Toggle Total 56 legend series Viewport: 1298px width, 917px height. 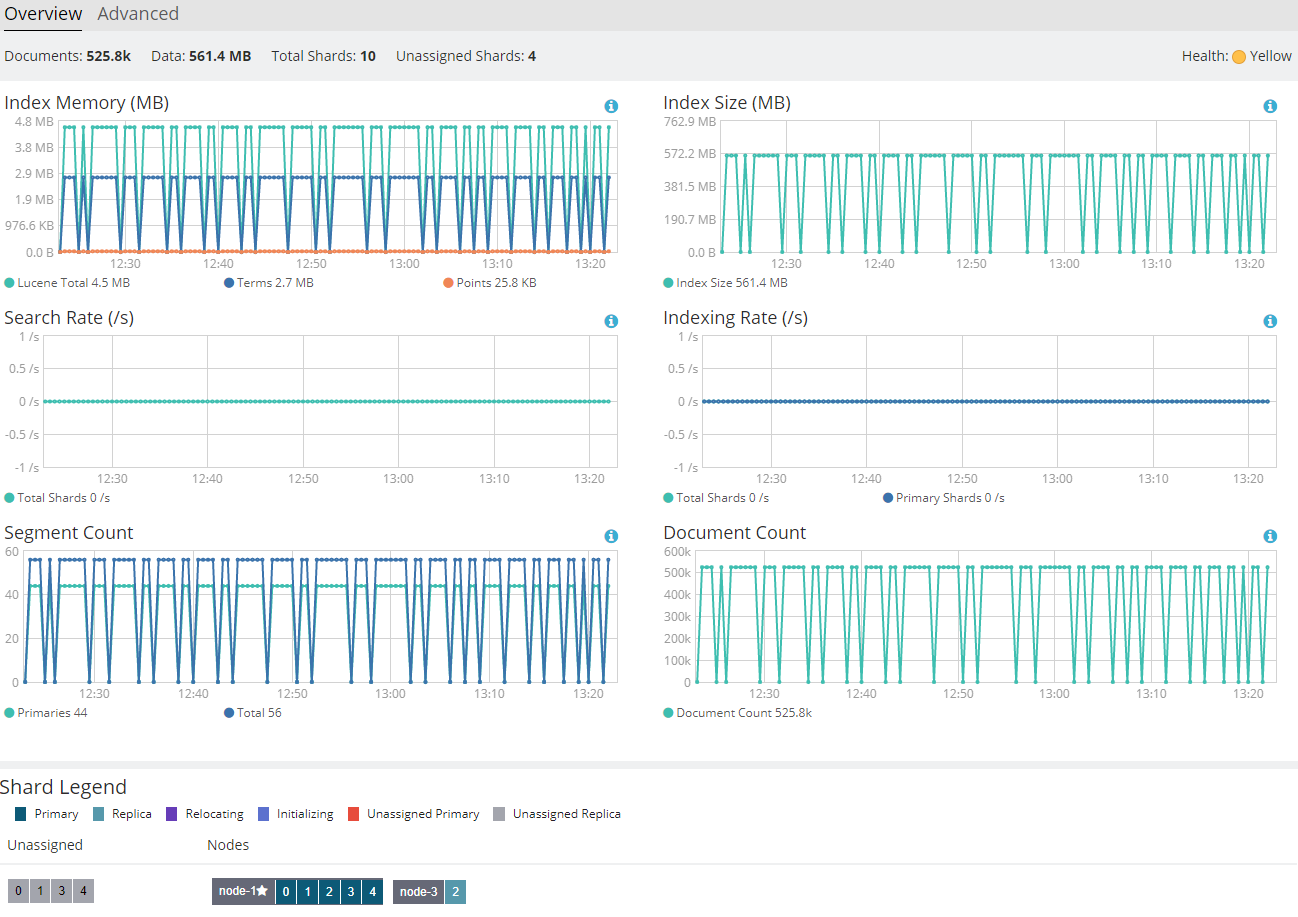[253, 713]
